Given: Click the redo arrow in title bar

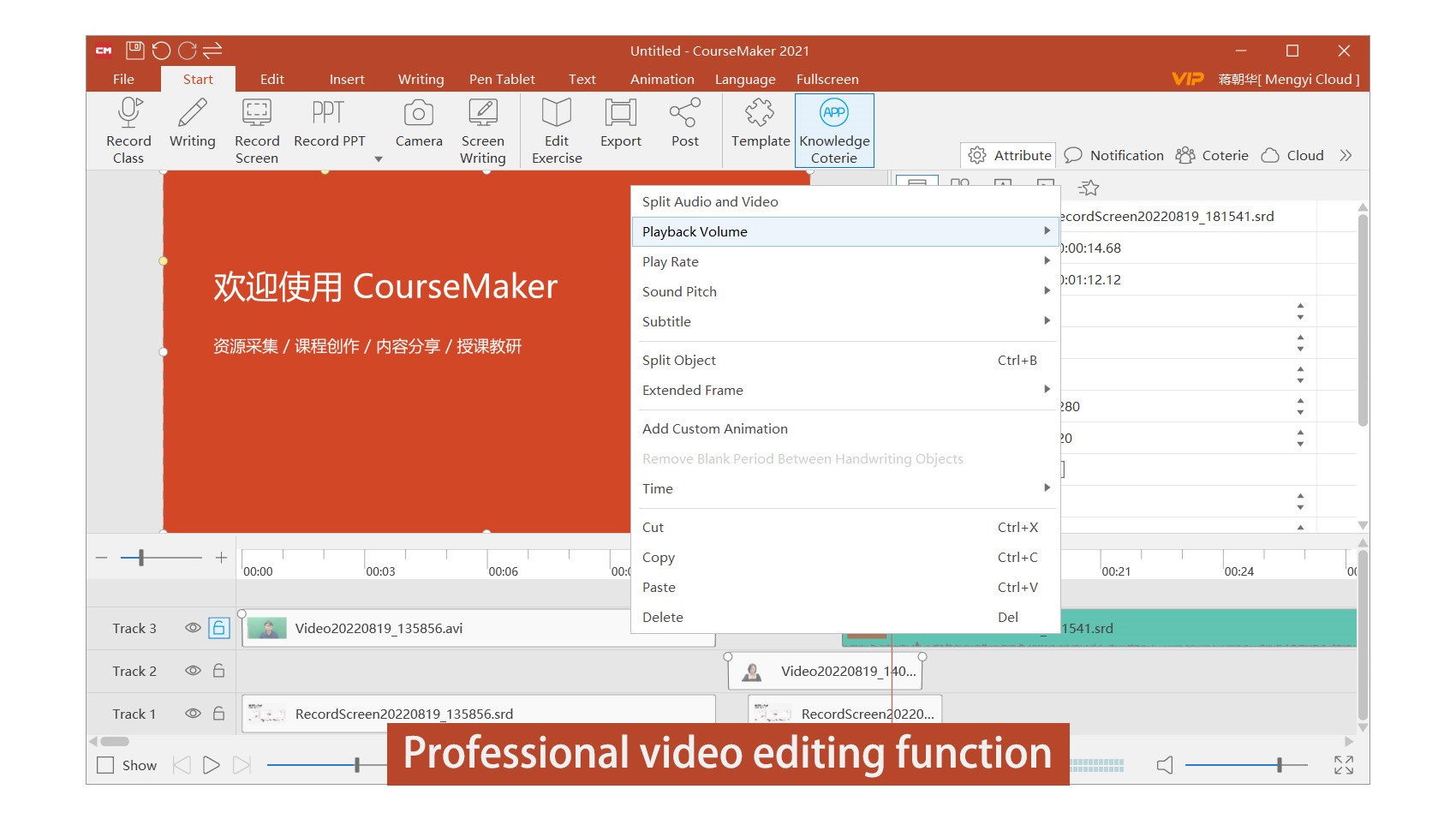Looking at the screenshot, I should [x=188, y=51].
